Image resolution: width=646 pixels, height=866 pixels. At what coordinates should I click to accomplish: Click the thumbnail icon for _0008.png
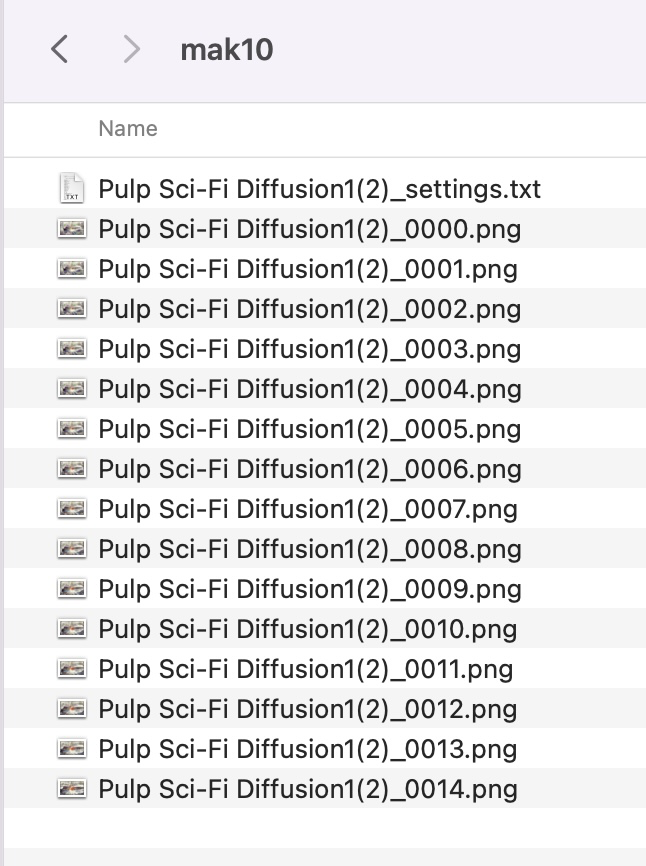72,548
